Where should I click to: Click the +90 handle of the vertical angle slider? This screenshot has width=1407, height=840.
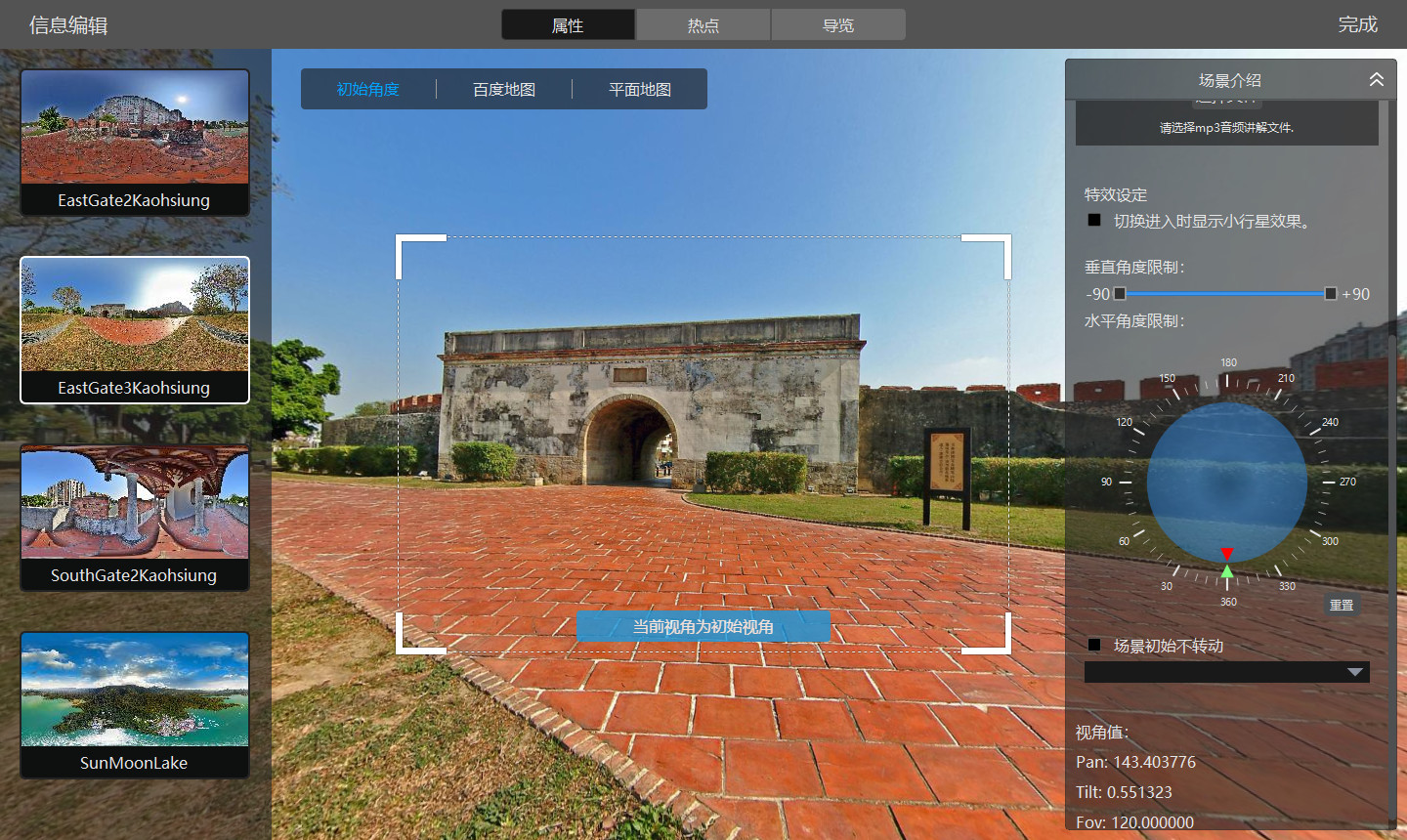pos(1330,294)
